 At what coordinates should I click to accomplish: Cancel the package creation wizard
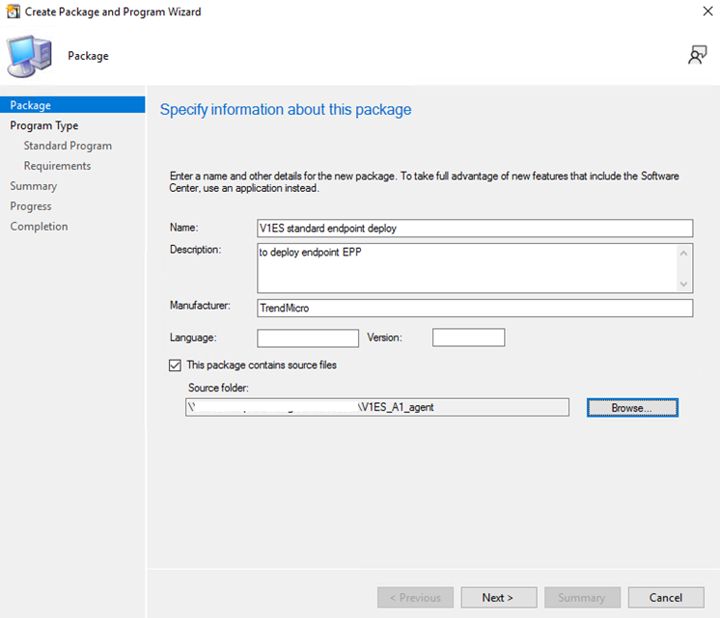coord(665,598)
